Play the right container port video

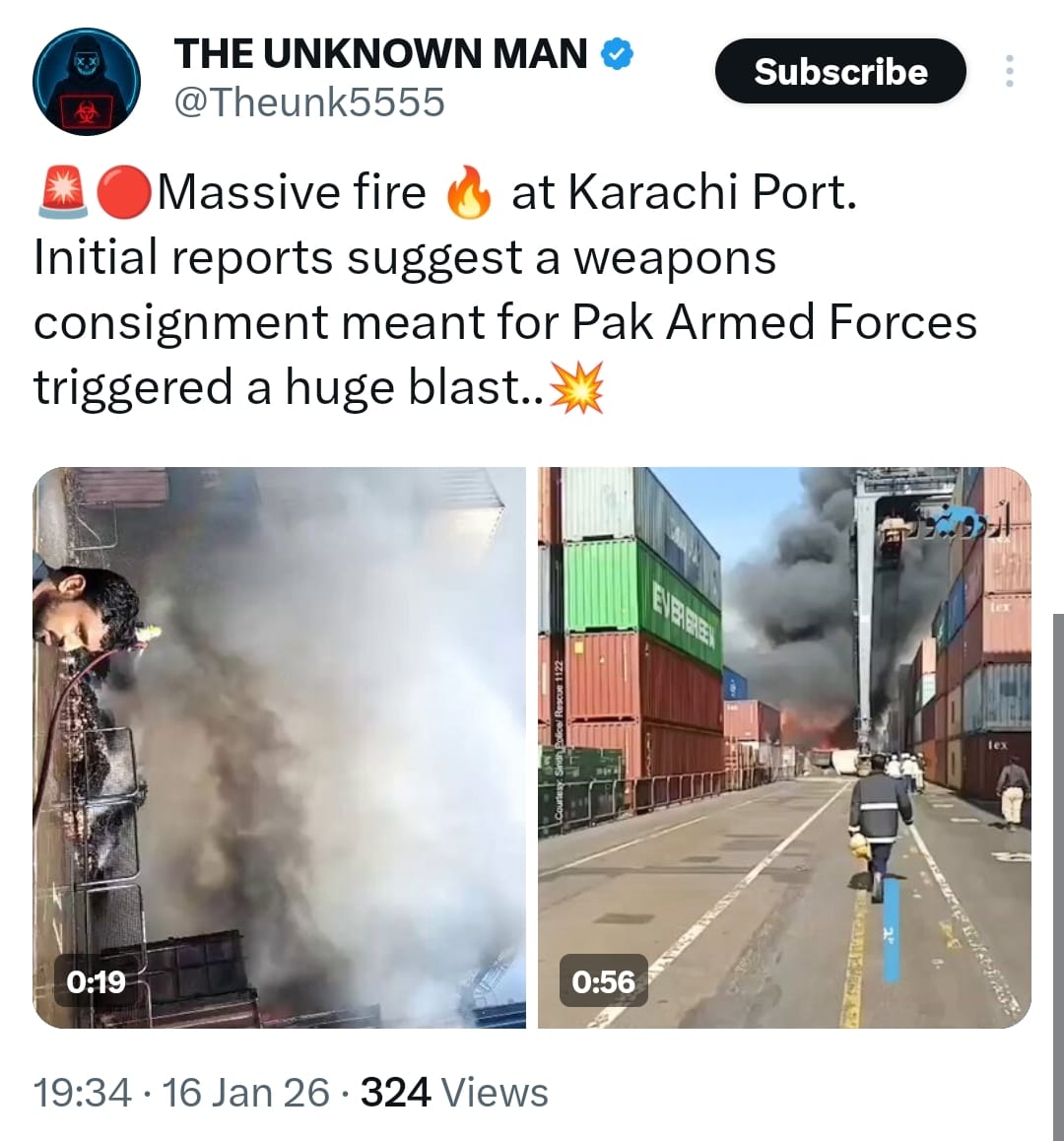tap(784, 747)
